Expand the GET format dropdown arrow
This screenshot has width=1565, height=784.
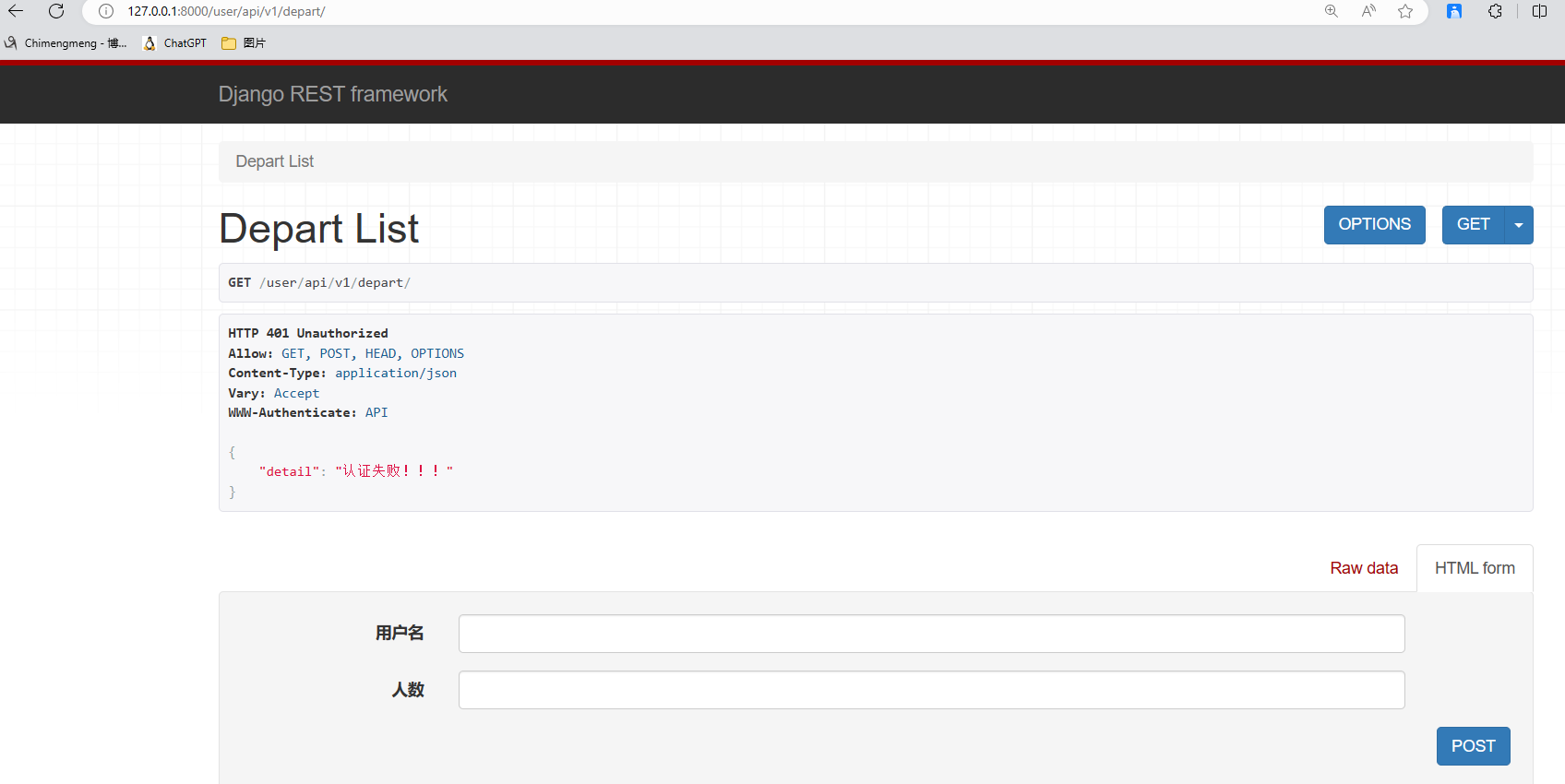[1519, 225]
